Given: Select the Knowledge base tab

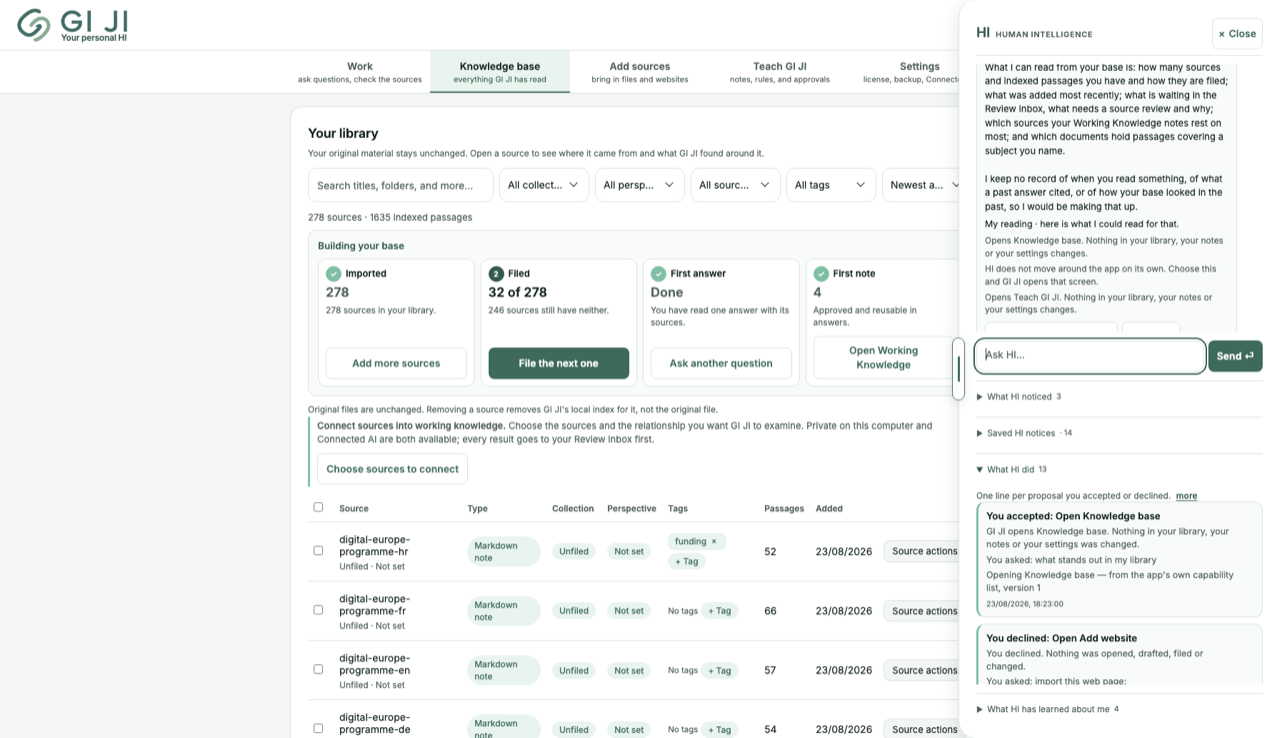Looking at the screenshot, I should pos(500,72).
